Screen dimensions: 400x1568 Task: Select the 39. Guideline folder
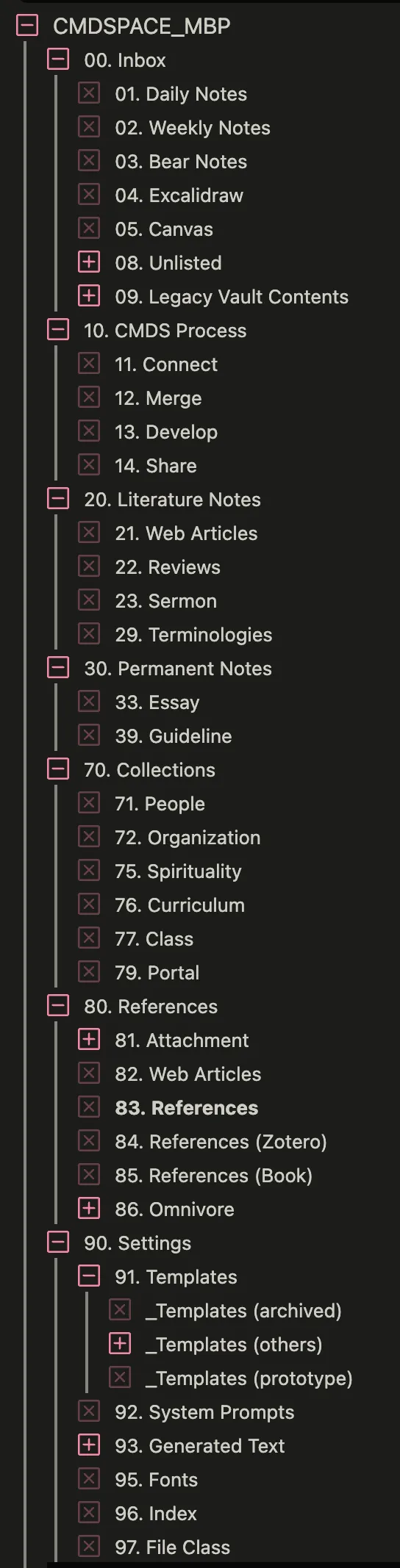tap(174, 736)
